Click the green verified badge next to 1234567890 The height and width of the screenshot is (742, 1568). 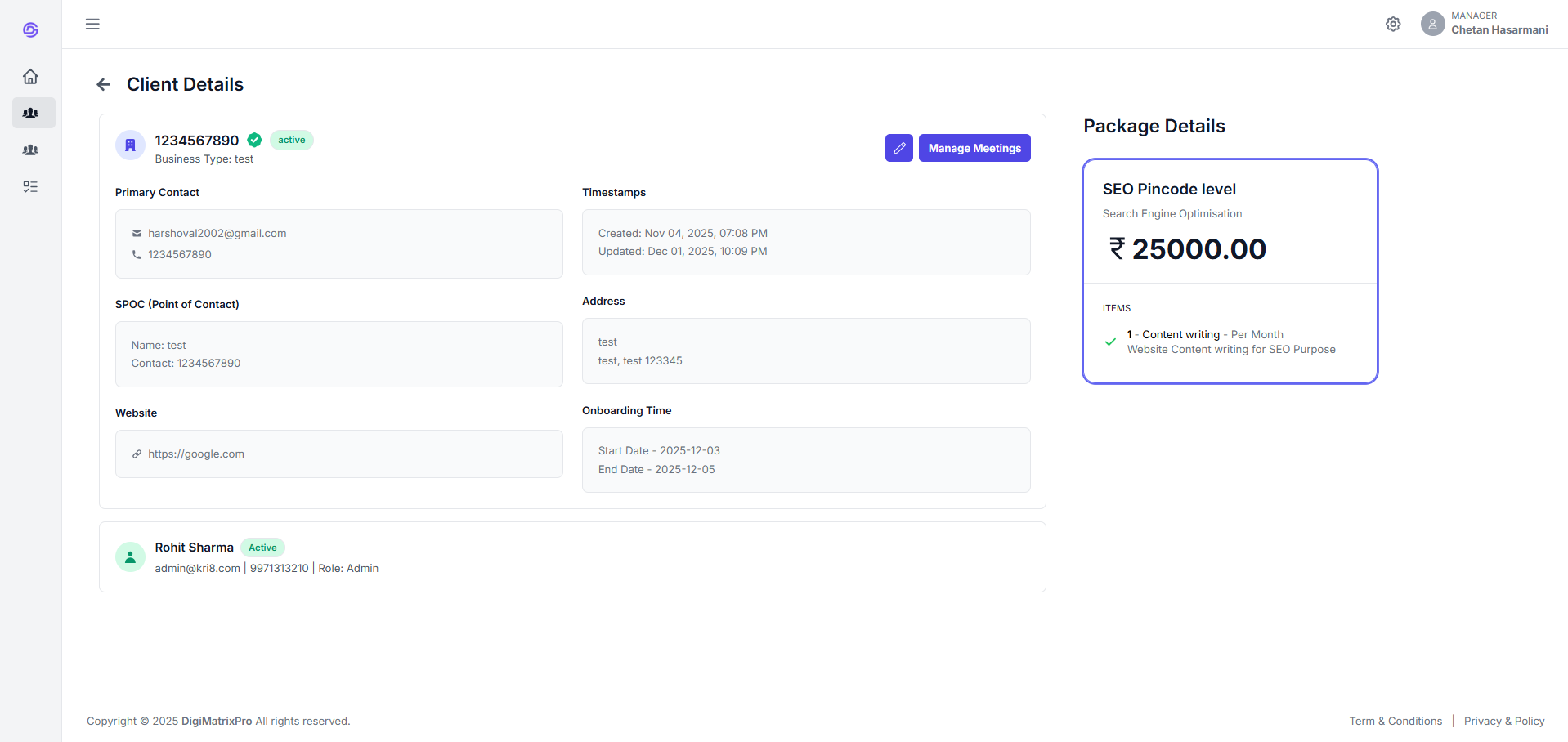[254, 140]
